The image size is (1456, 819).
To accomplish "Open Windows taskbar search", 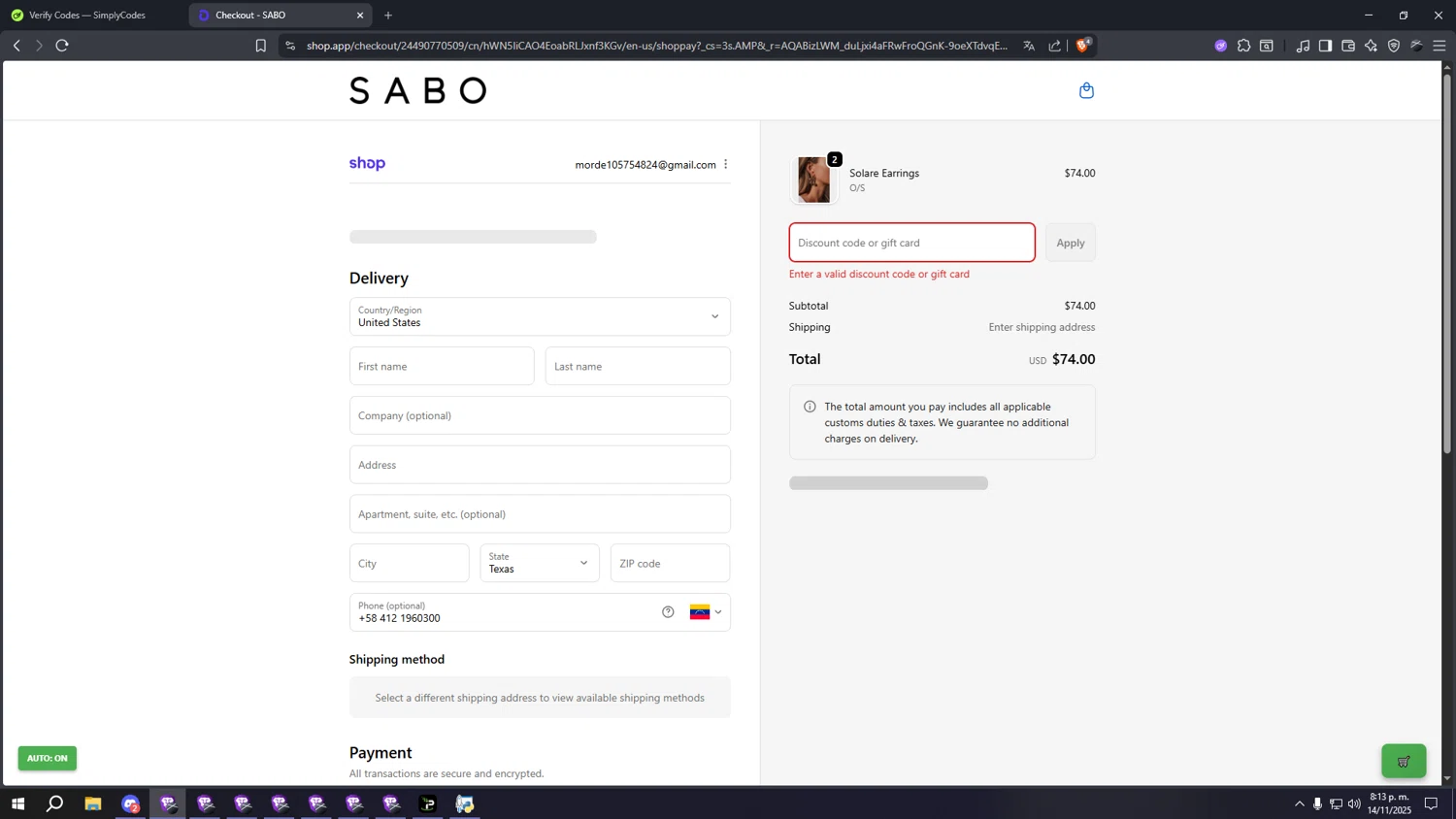I will point(55,803).
